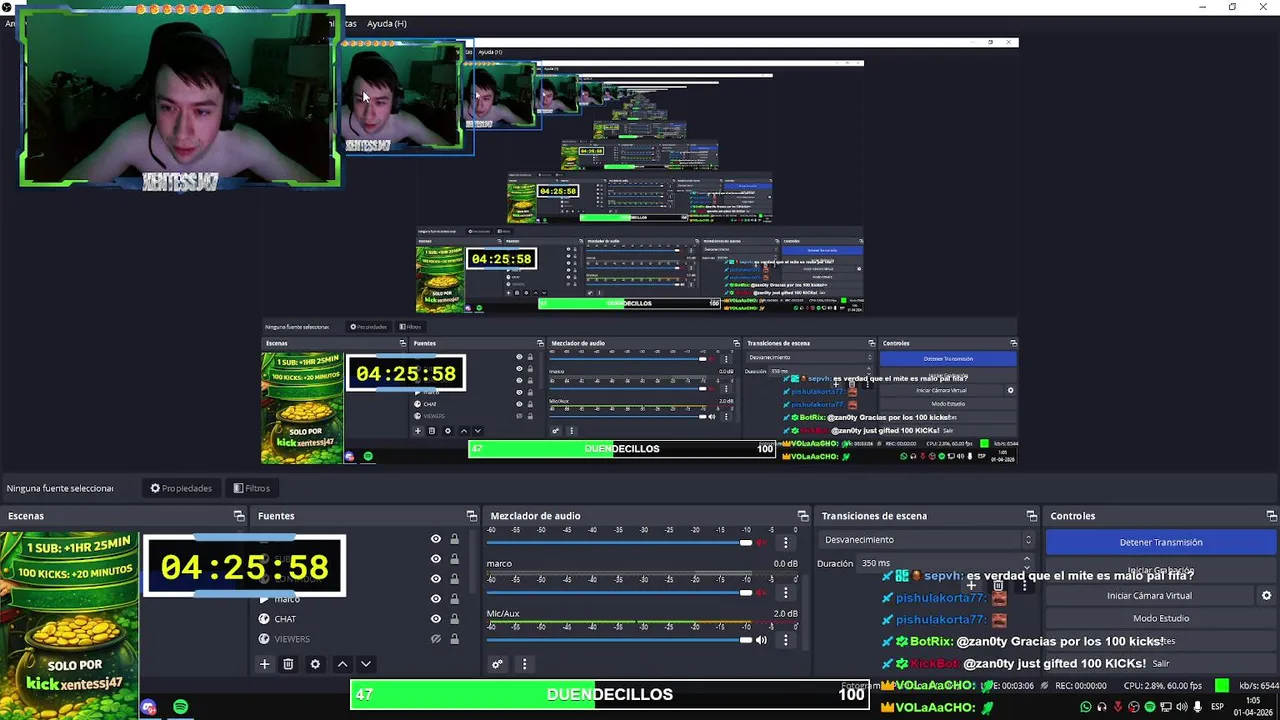The width and height of the screenshot is (1280, 720).
Task: Open Filtros for selected source
Action: coord(252,488)
